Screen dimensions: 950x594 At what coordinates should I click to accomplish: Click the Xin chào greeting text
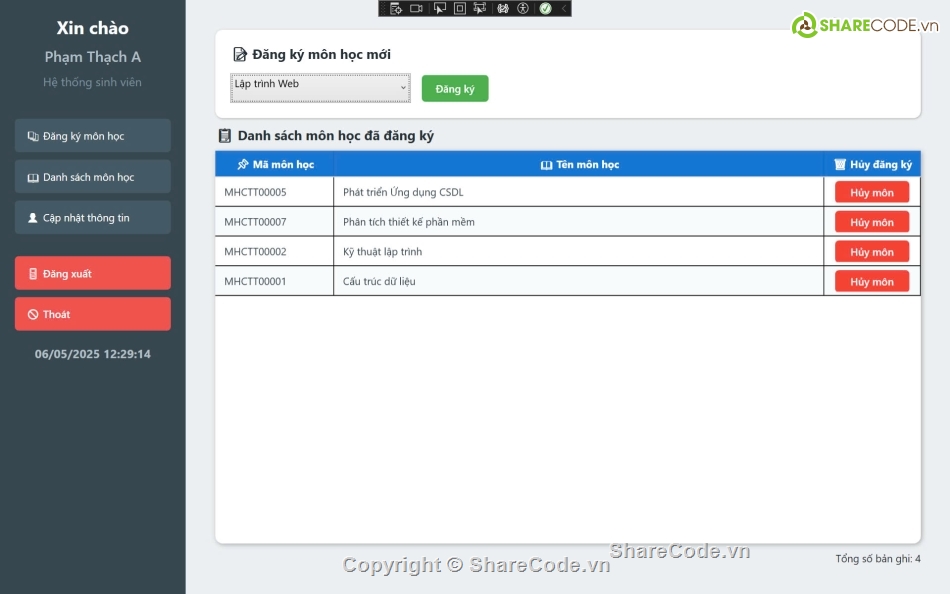coord(93,28)
